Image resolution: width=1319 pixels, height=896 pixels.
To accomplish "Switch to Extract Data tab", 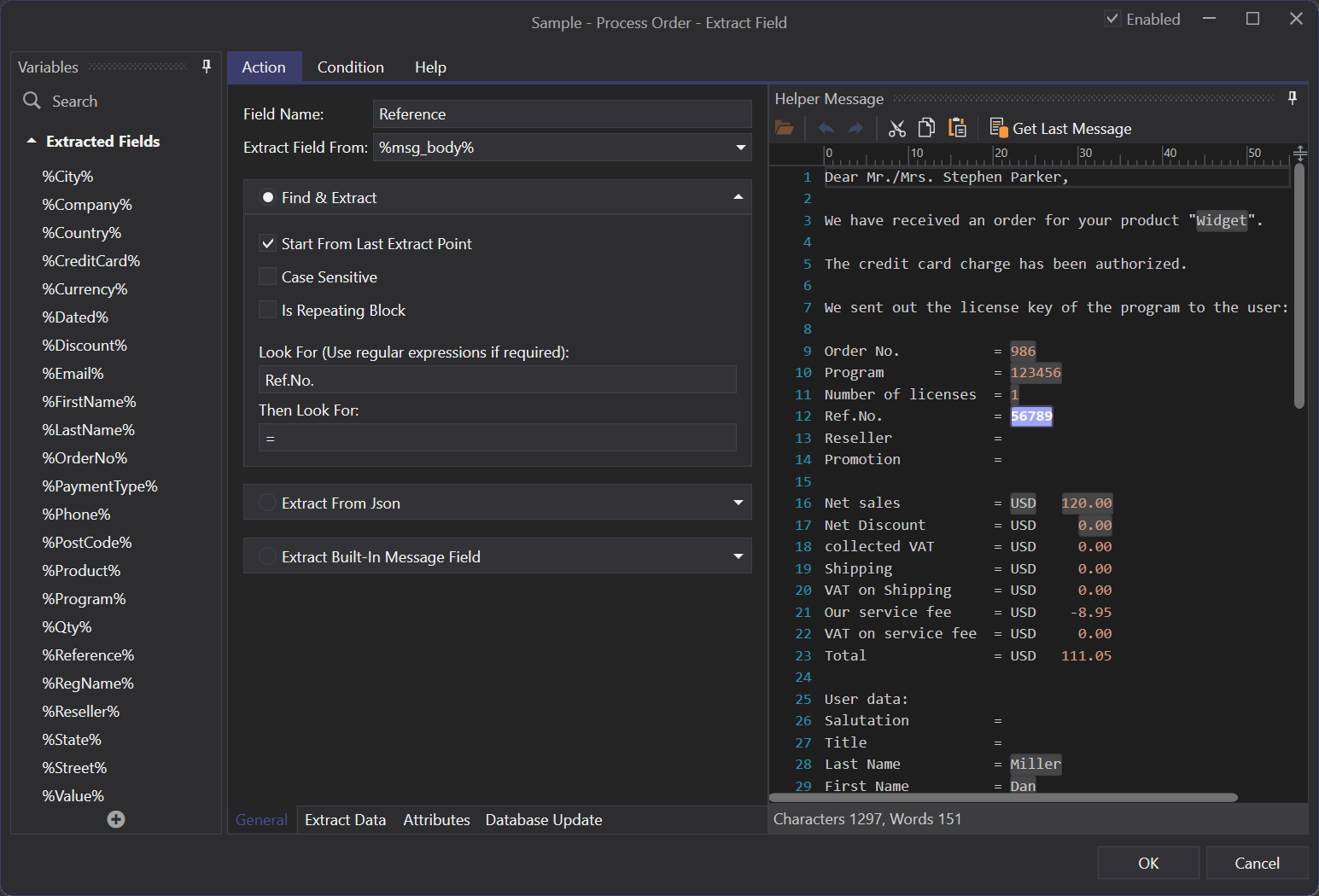I will [345, 819].
